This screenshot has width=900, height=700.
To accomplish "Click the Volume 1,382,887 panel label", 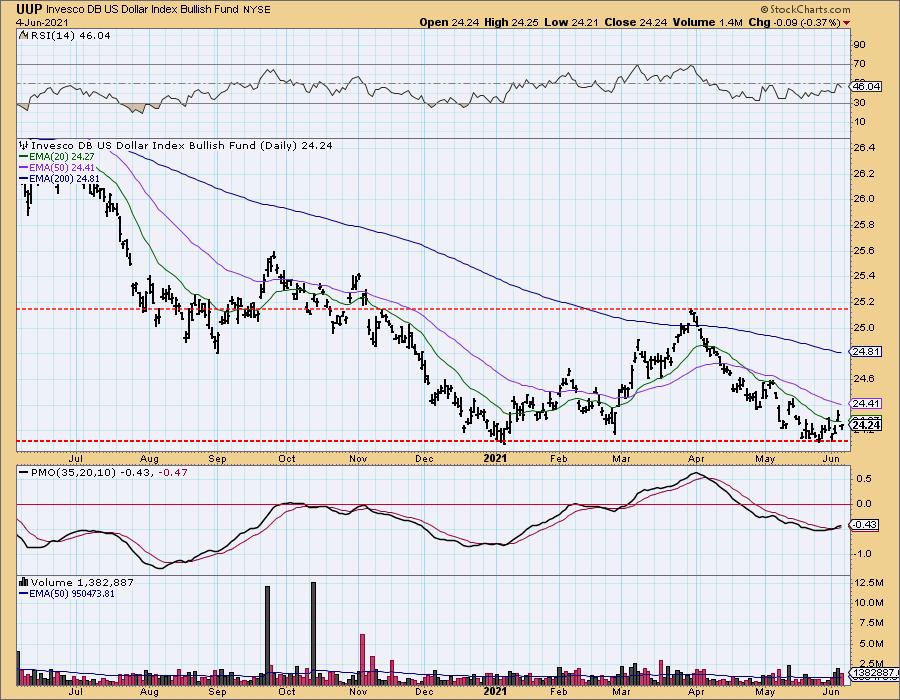I will [x=65, y=579].
